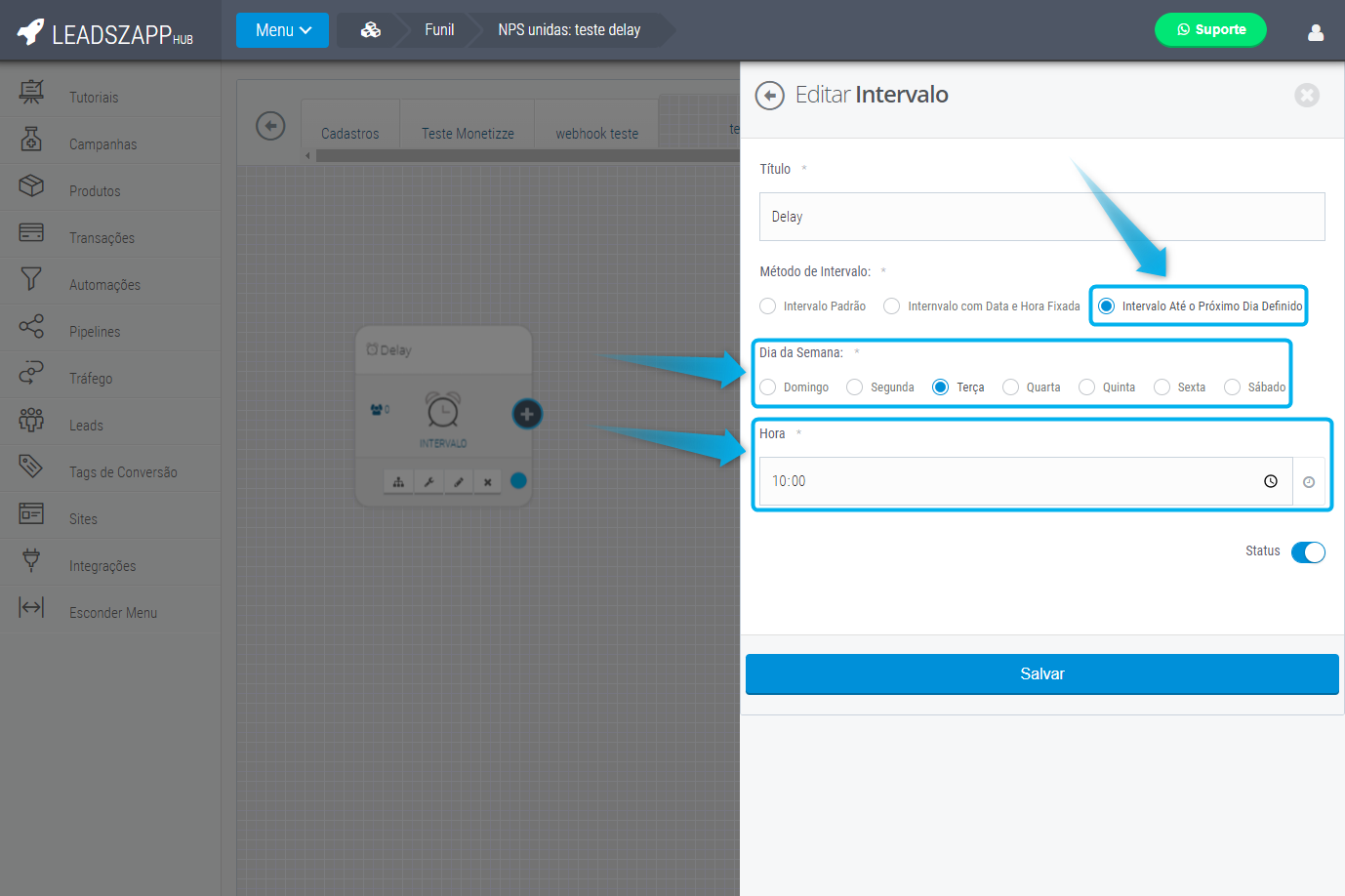The image size is (1345, 896).
Task: Select Sábado radio button
Action: coord(1232,387)
